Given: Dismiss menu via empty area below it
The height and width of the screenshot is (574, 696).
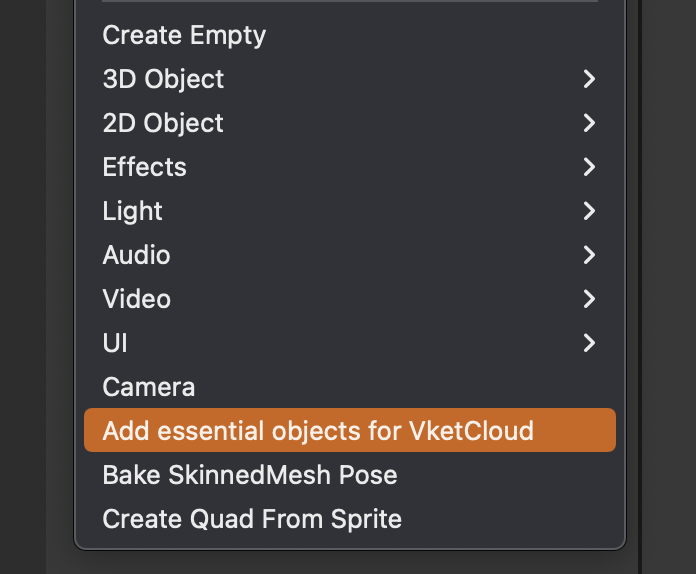Looking at the screenshot, I should click(x=350, y=563).
